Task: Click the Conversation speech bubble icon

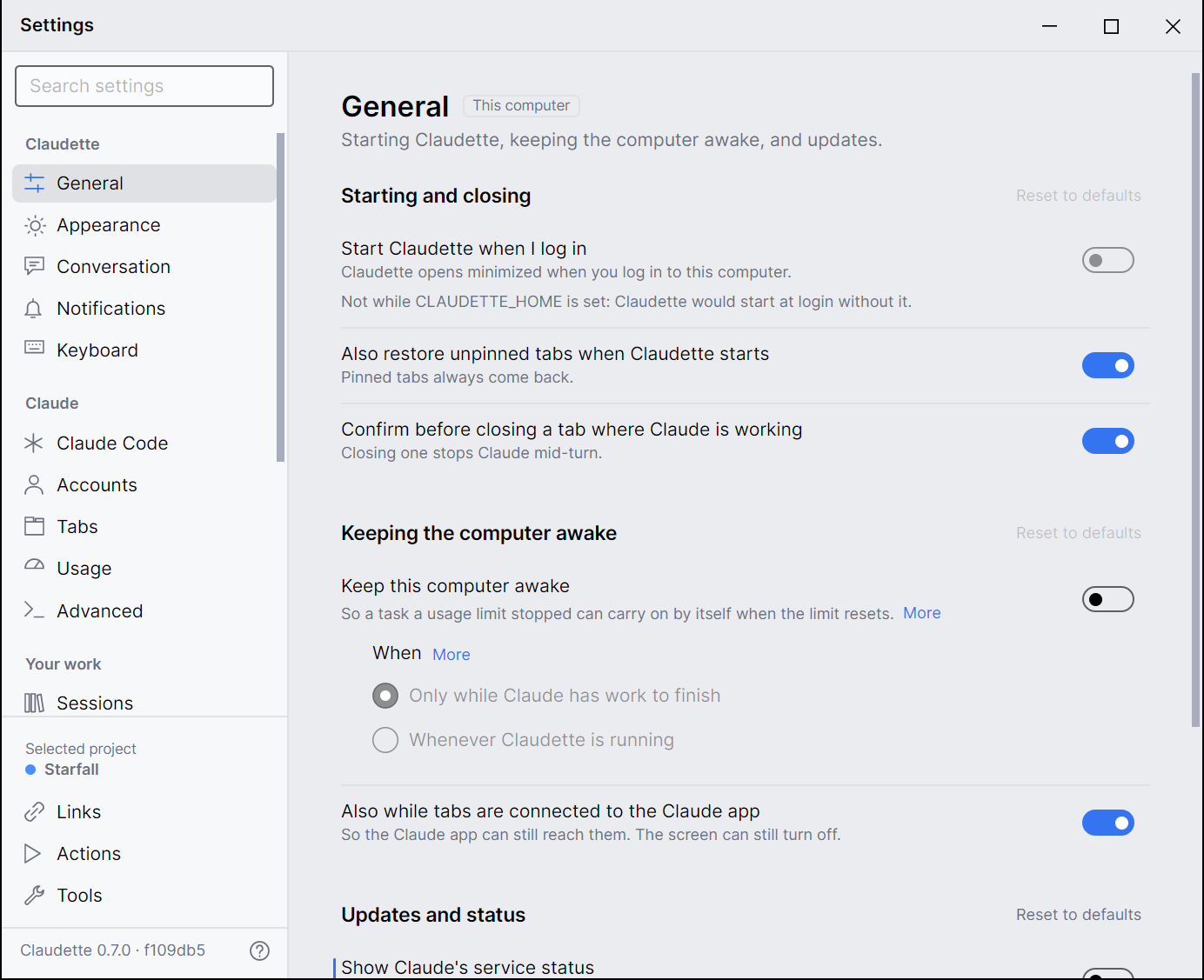Action: (34, 267)
